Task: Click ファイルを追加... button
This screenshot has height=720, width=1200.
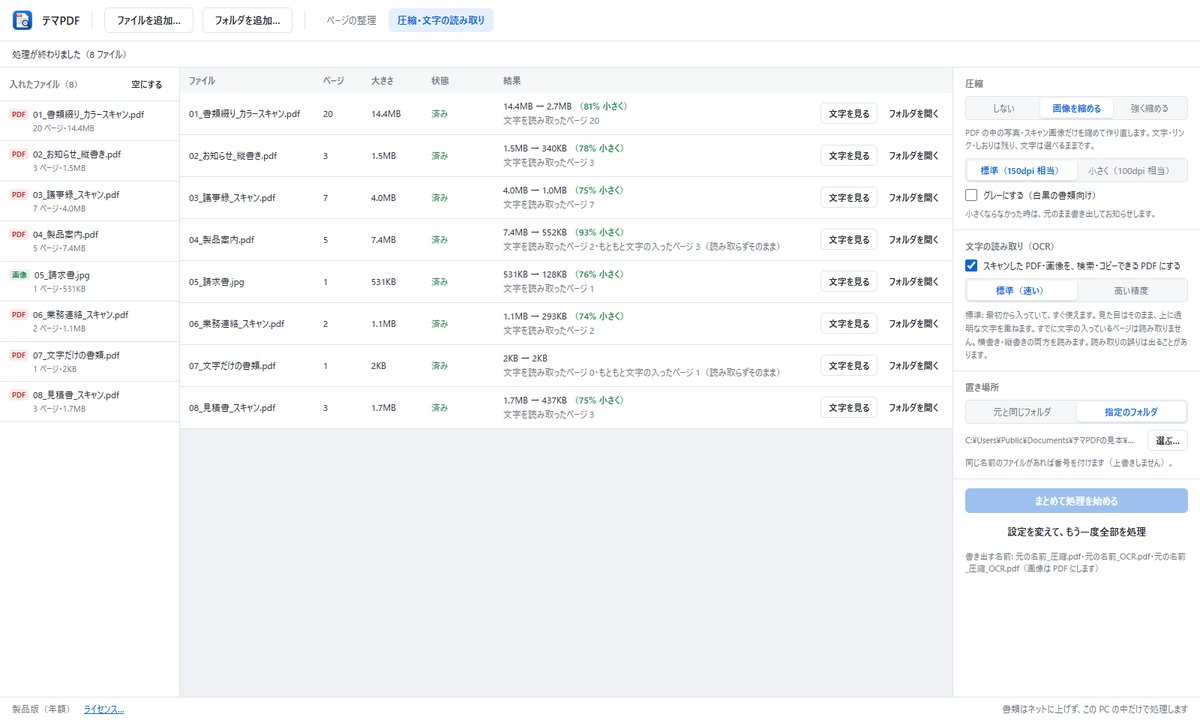Action: coord(148,20)
